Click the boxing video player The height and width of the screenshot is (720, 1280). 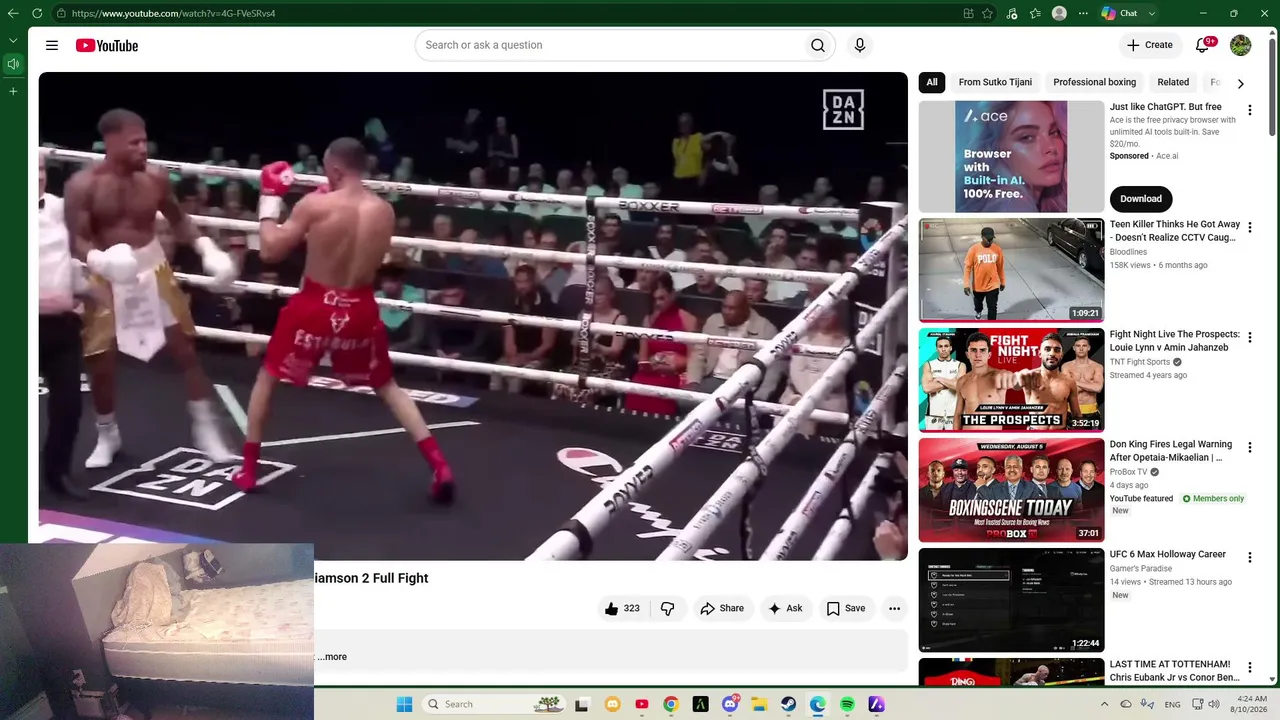click(473, 316)
